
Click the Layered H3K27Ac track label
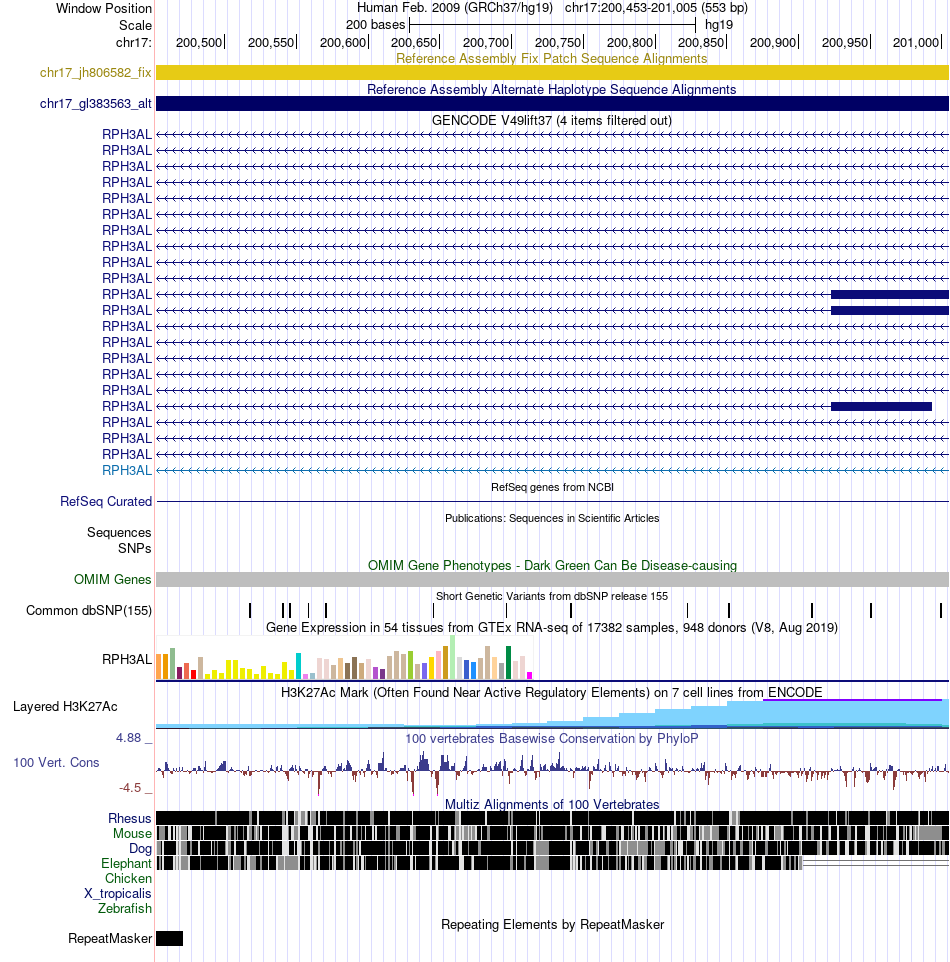coord(65,706)
